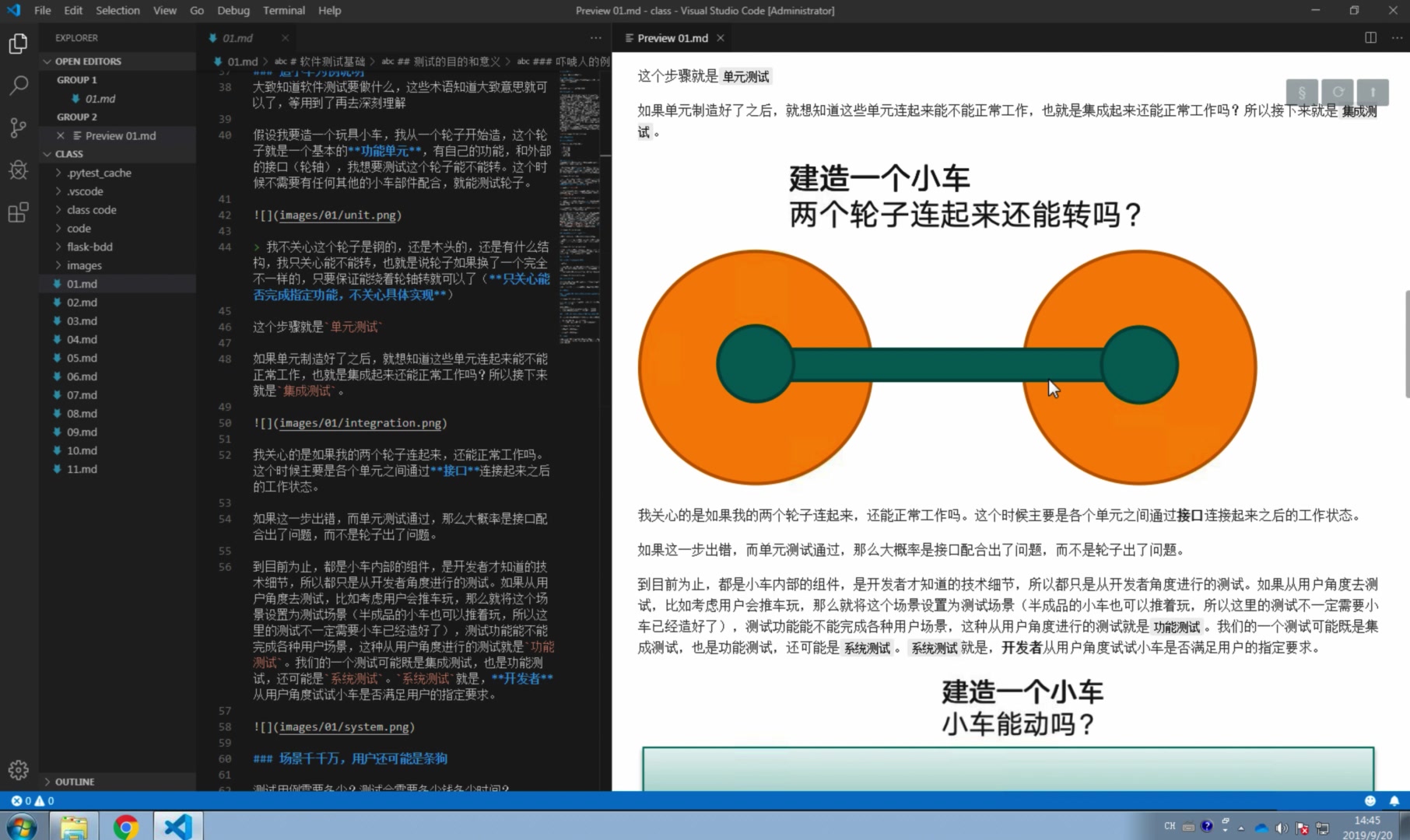1410x840 pixels.
Task: Click the preview table-of-contents § button
Action: [1302, 92]
